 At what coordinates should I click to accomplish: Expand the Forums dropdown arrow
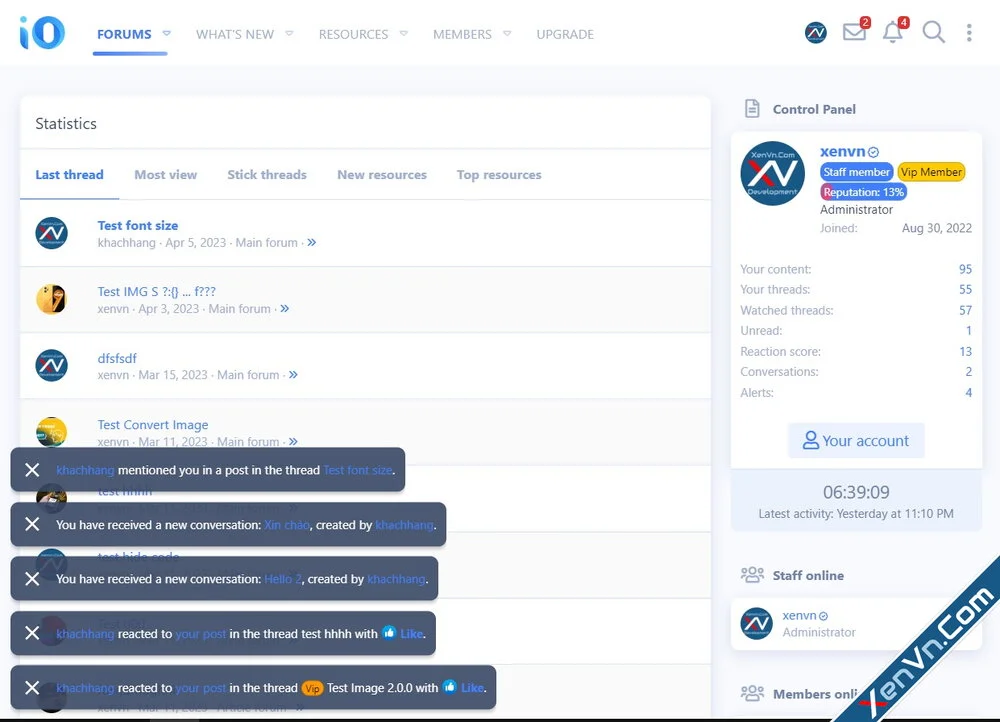167,34
